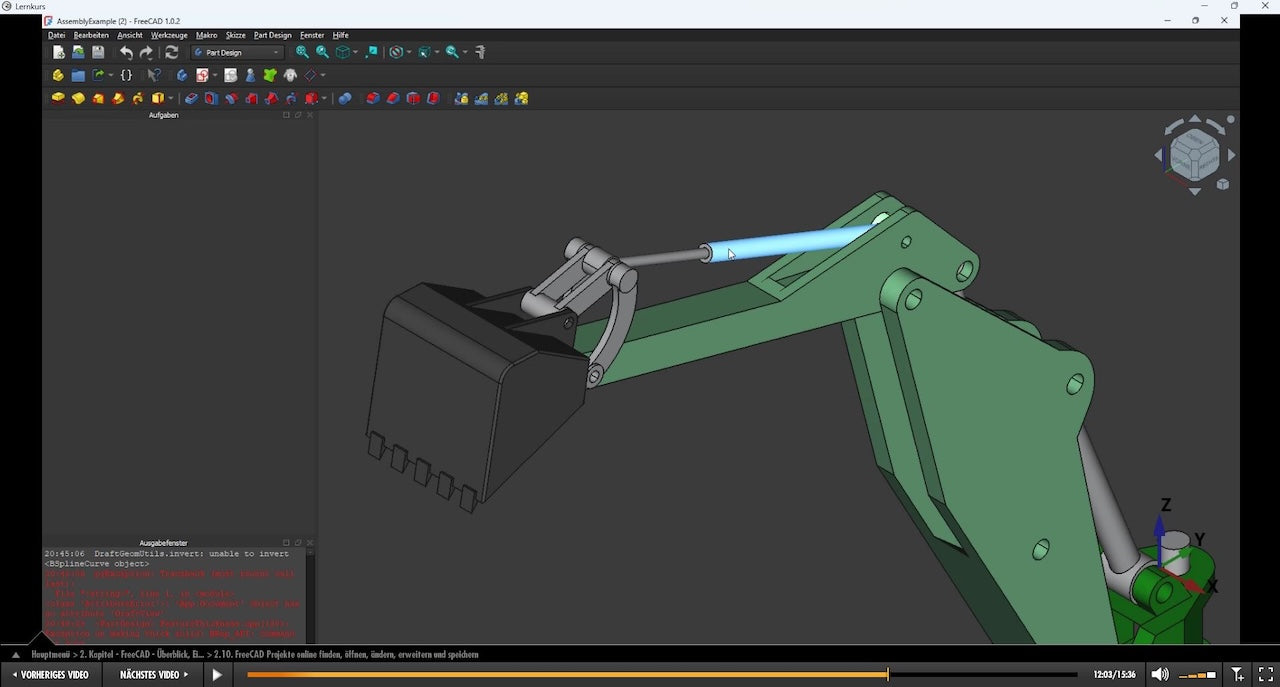Viewport: 1280px width, 687px height.
Task: Click the macro curly braces icon
Action: (x=126, y=75)
